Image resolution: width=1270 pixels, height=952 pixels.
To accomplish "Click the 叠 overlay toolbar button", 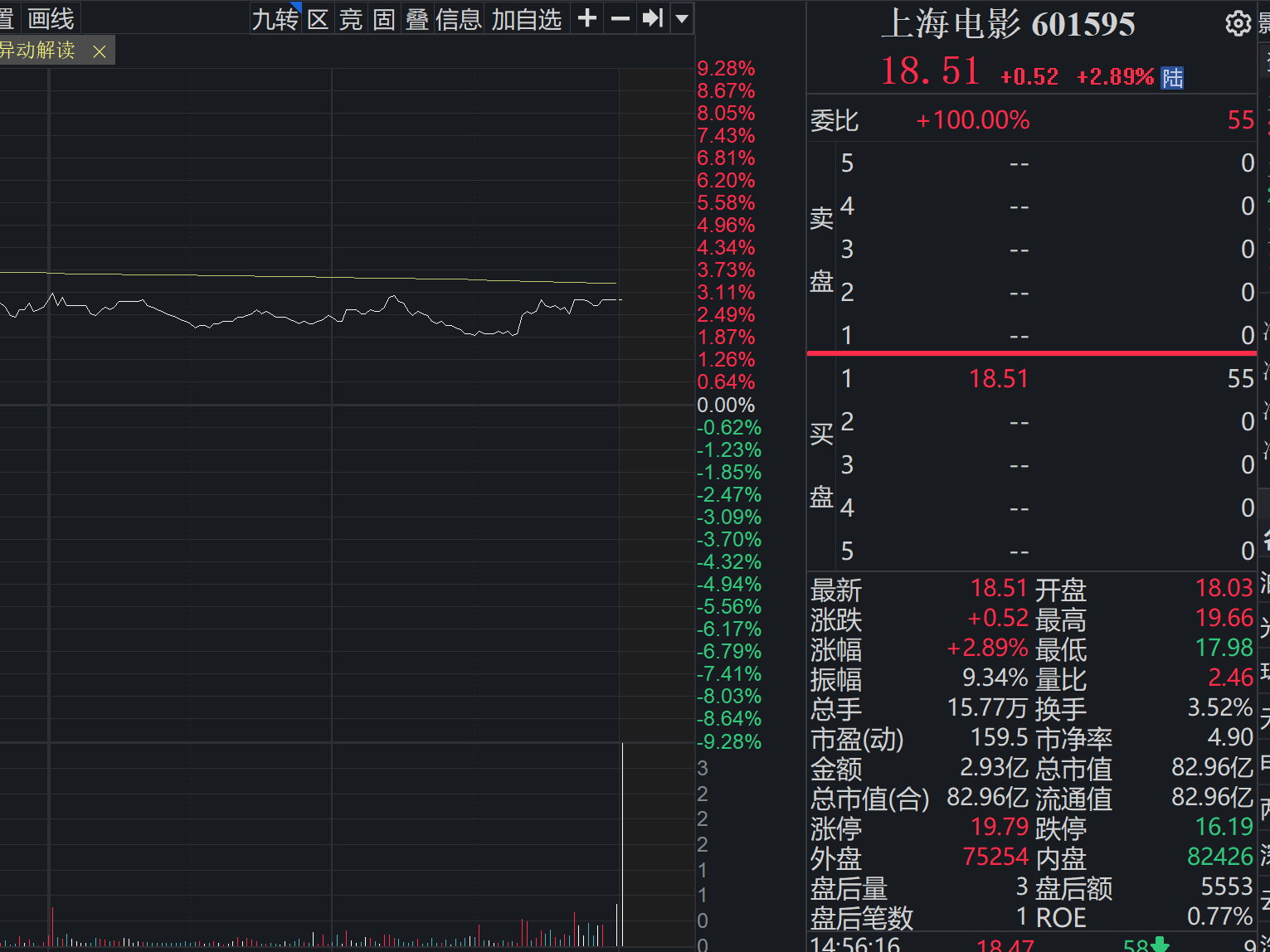I will click(416, 18).
